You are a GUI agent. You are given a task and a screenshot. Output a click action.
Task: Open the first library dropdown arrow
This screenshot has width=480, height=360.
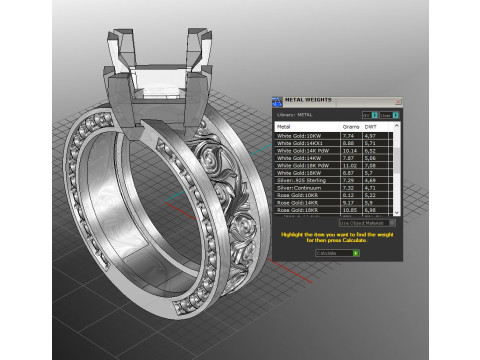[374, 115]
